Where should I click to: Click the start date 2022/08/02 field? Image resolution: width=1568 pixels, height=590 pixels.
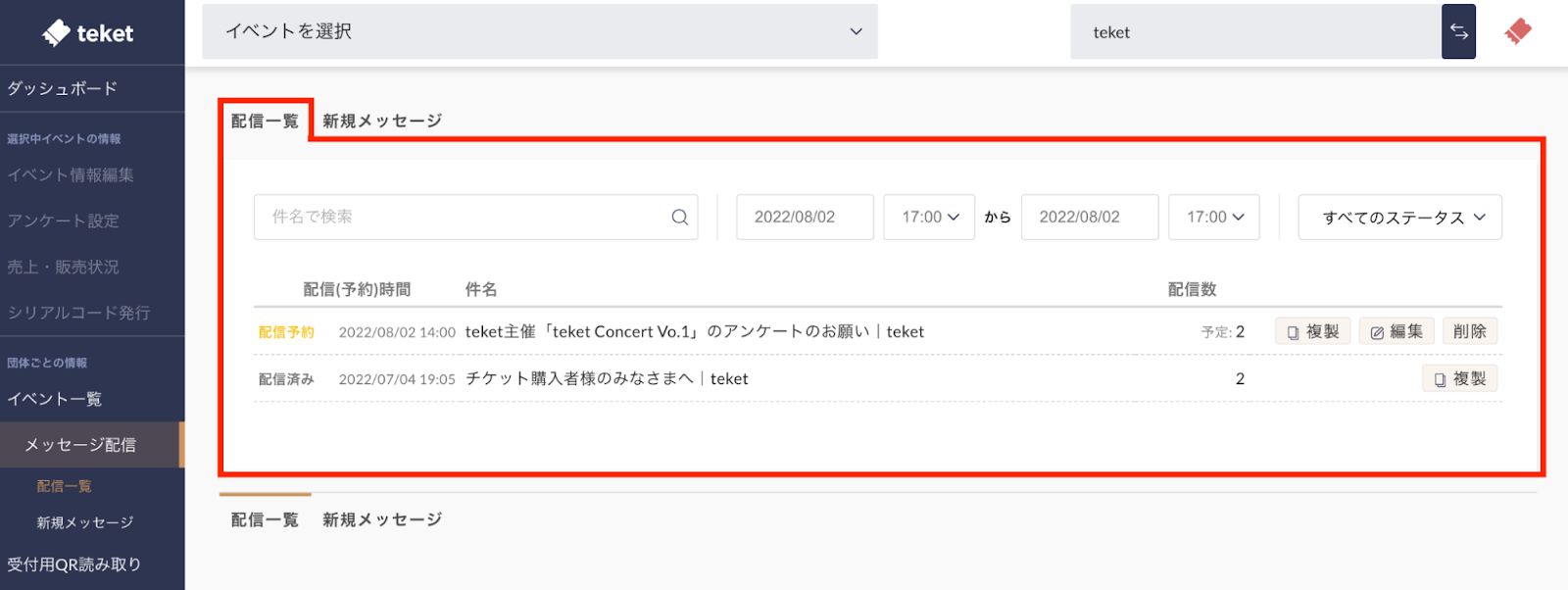tap(804, 218)
